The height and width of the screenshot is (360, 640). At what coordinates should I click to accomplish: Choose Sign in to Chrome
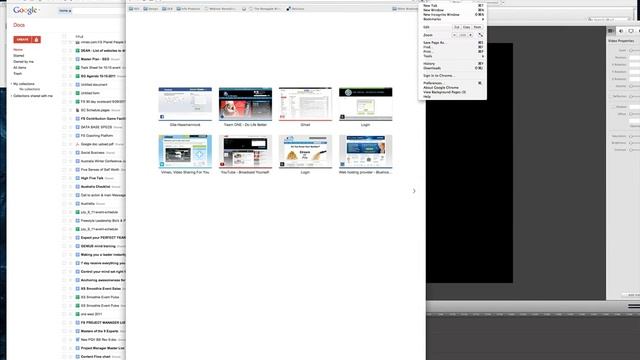coord(452,76)
